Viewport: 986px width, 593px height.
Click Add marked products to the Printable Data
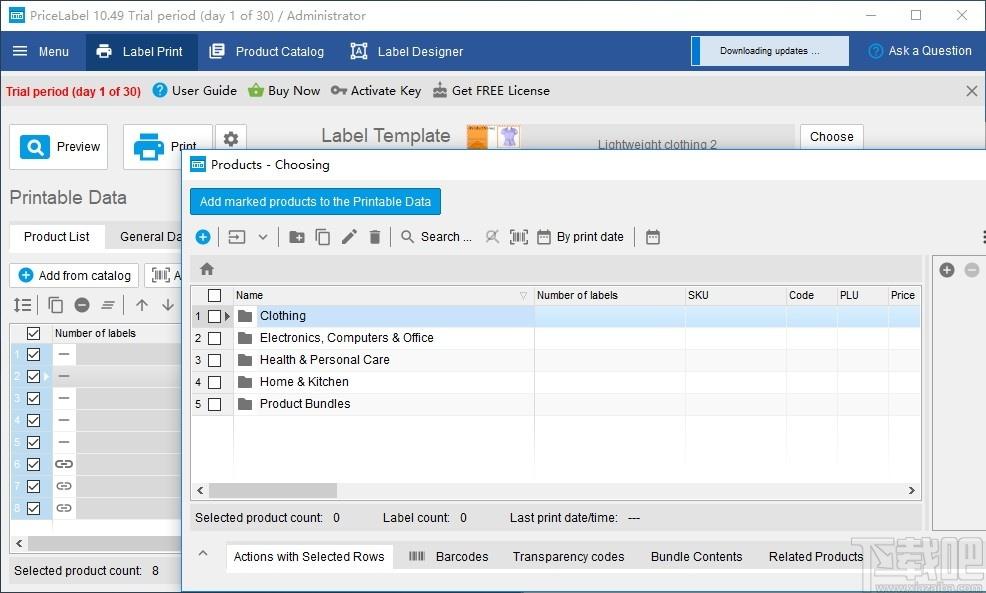click(315, 202)
